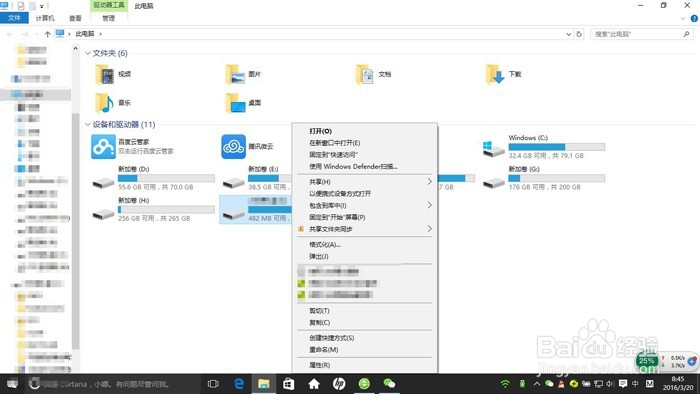Select the 新加卷 (E:) drive icon
This screenshot has width=700, height=394.
pos(233,182)
